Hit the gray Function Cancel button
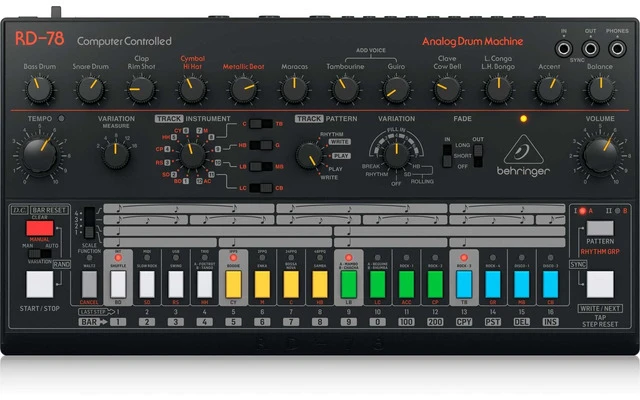 pos(89,284)
